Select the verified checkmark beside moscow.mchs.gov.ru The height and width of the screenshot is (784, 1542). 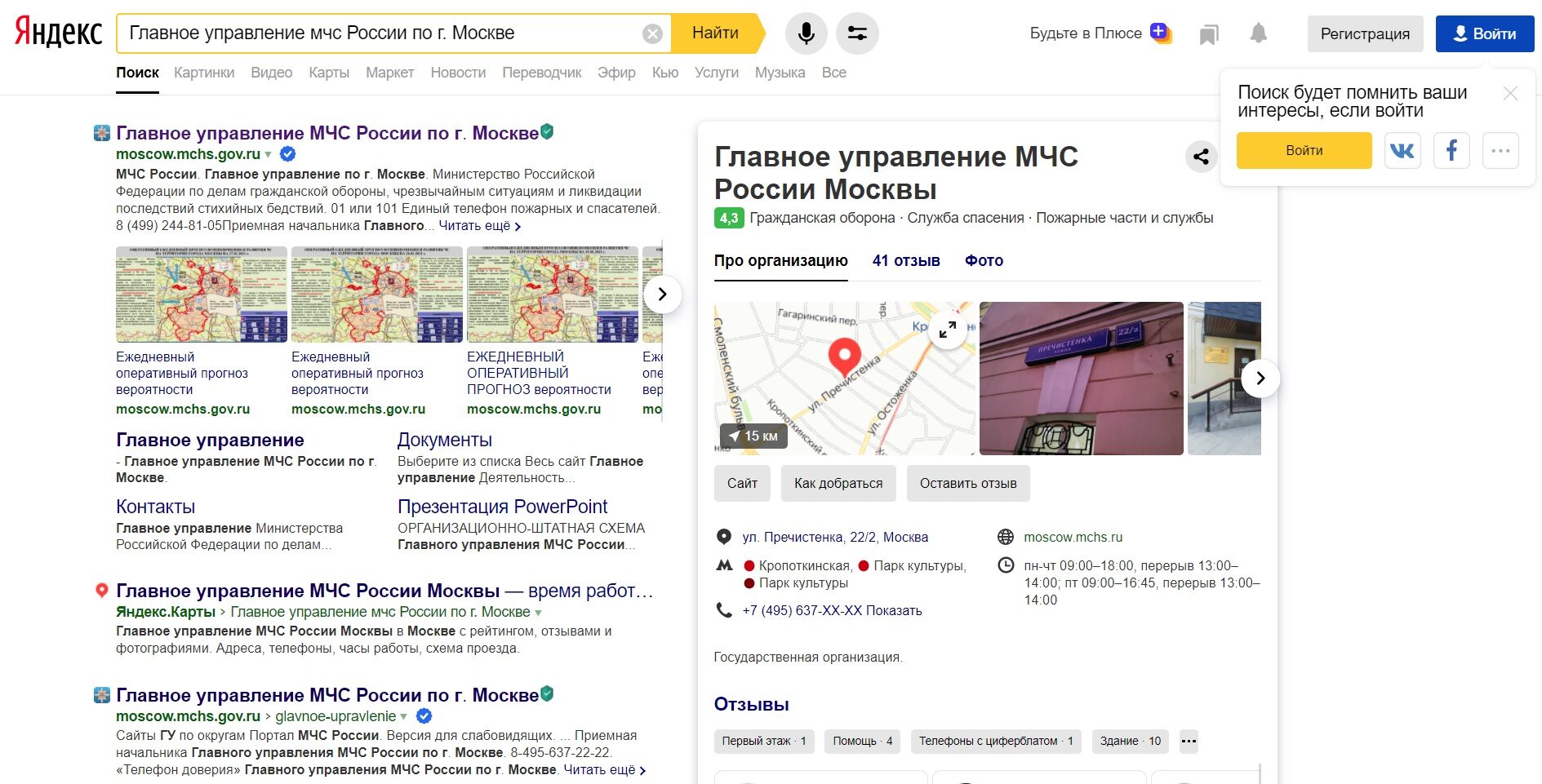tap(287, 153)
